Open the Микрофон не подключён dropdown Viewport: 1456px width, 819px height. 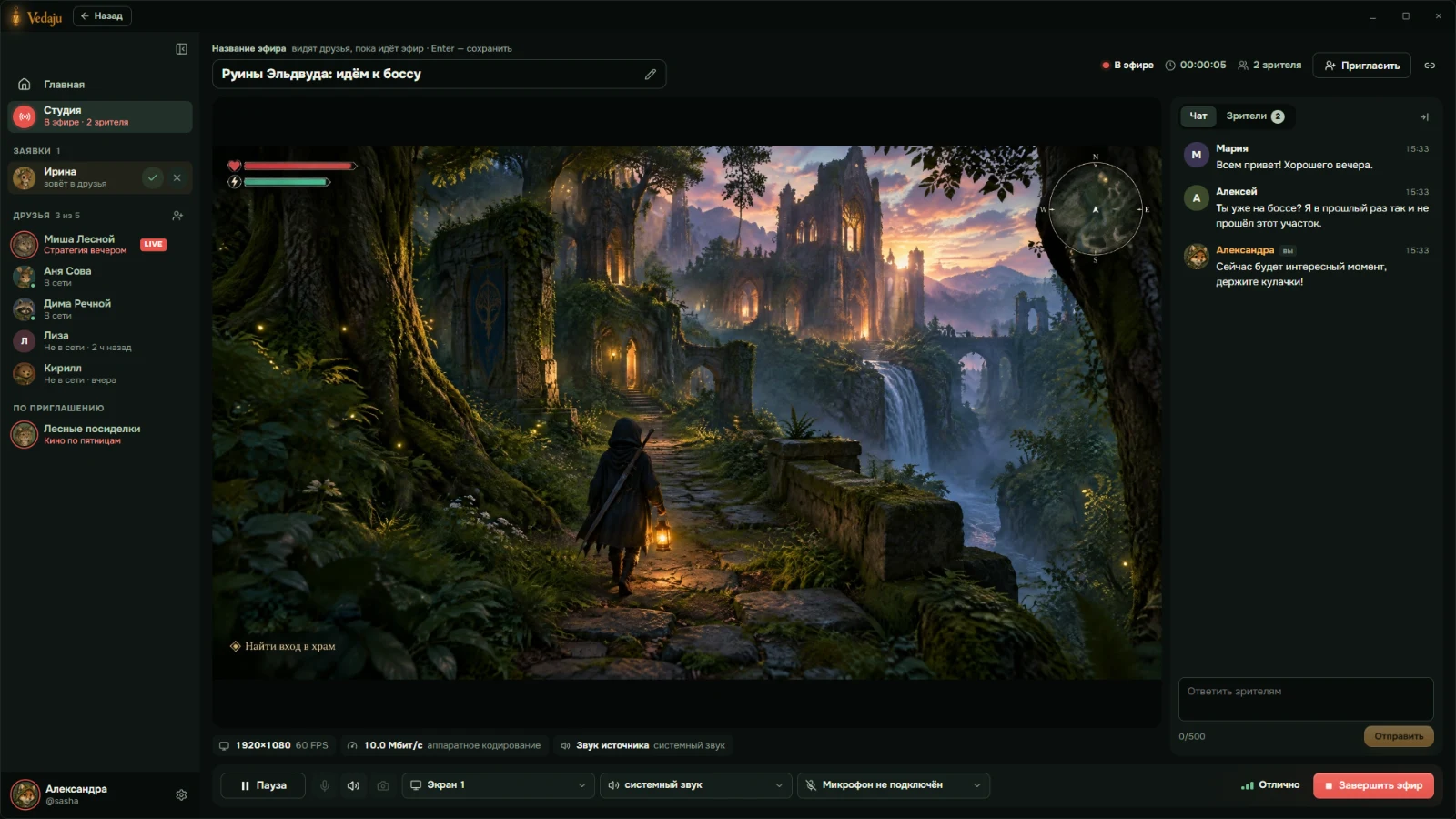point(894,785)
